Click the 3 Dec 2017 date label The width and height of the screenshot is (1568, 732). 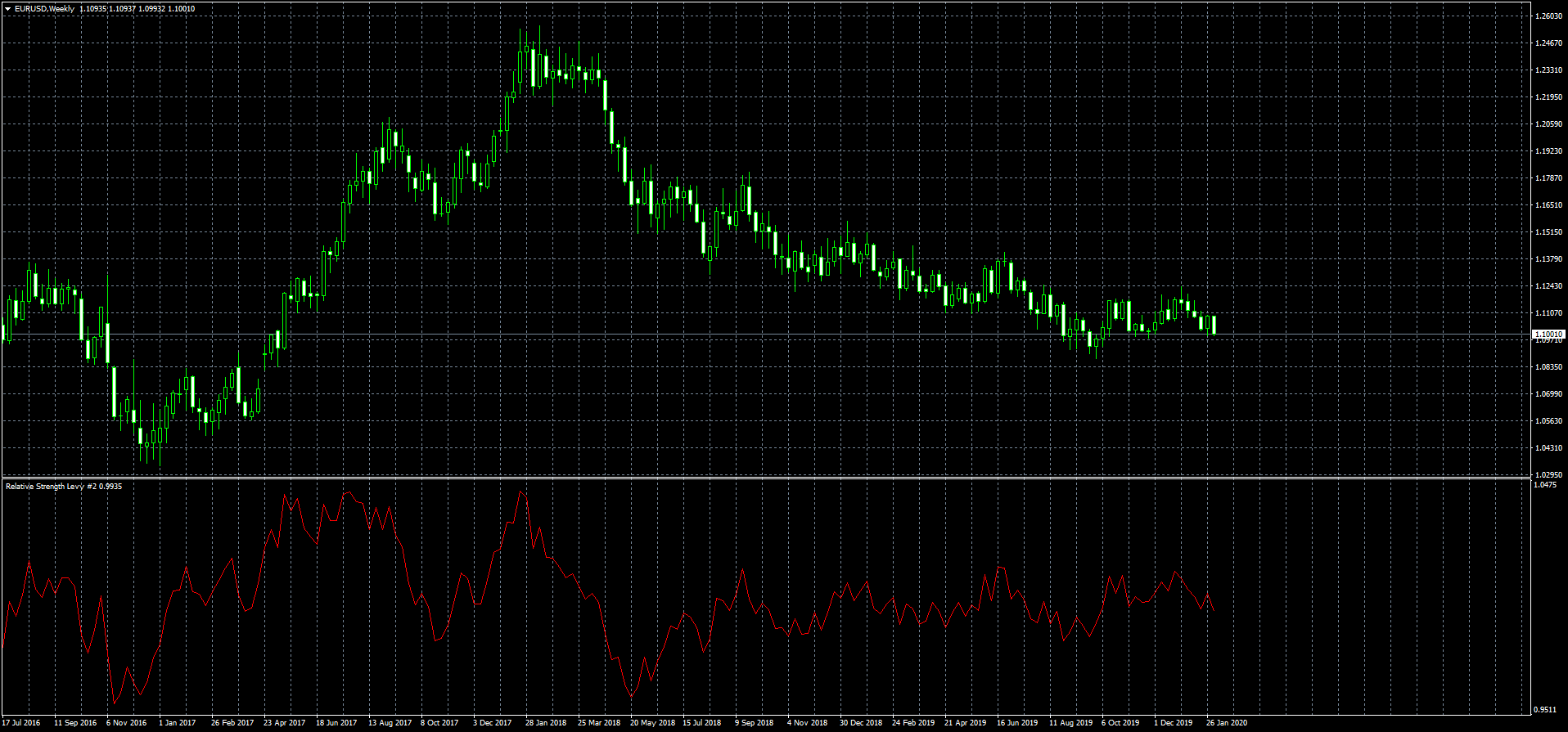point(493,723)
